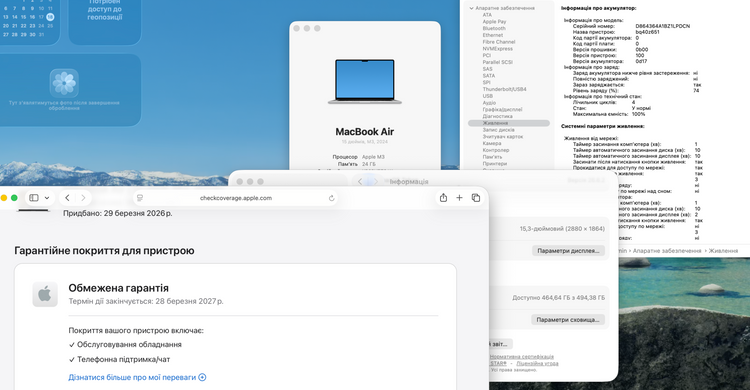Collapse the Апаратне забезпечення tree section
750x390 pixels.
coord(472,8)
